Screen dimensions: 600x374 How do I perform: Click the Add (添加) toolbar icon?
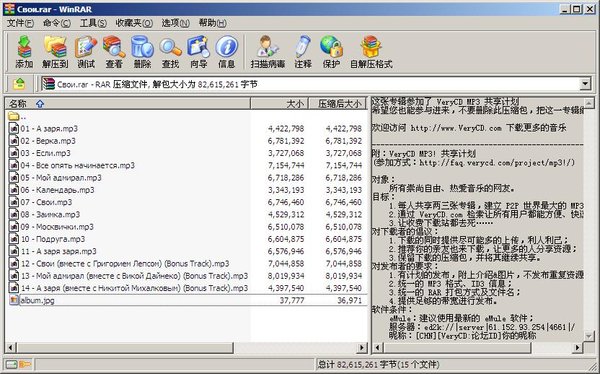point(24,52)
